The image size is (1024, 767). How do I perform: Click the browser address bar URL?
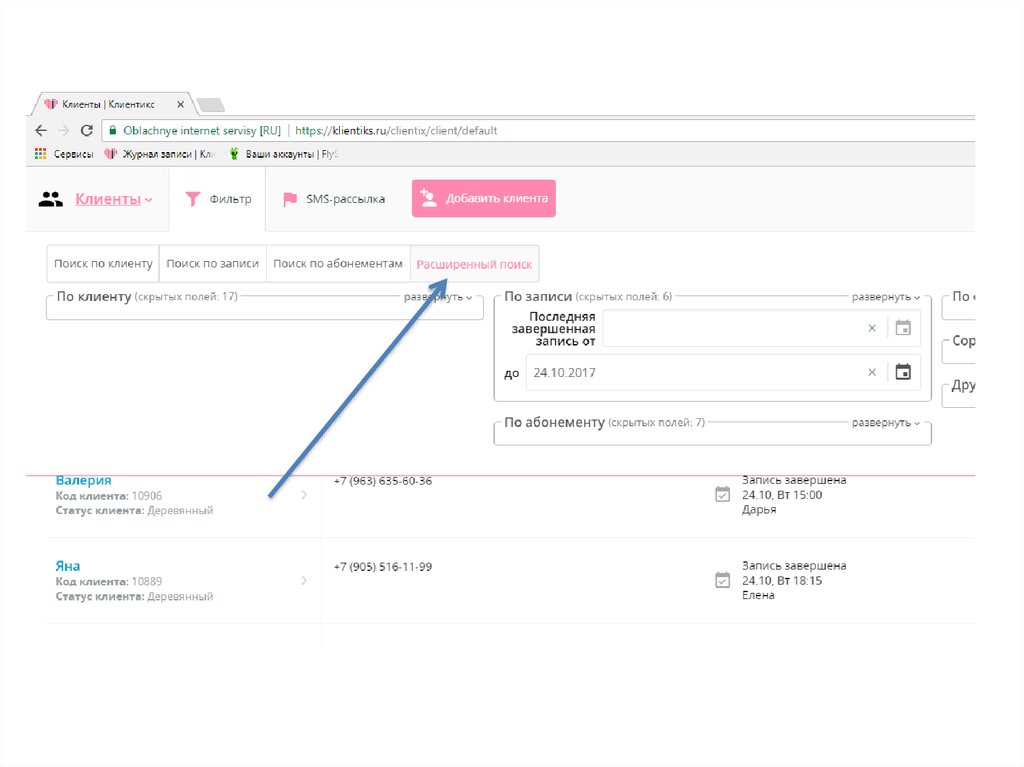[x=396, y=131]
